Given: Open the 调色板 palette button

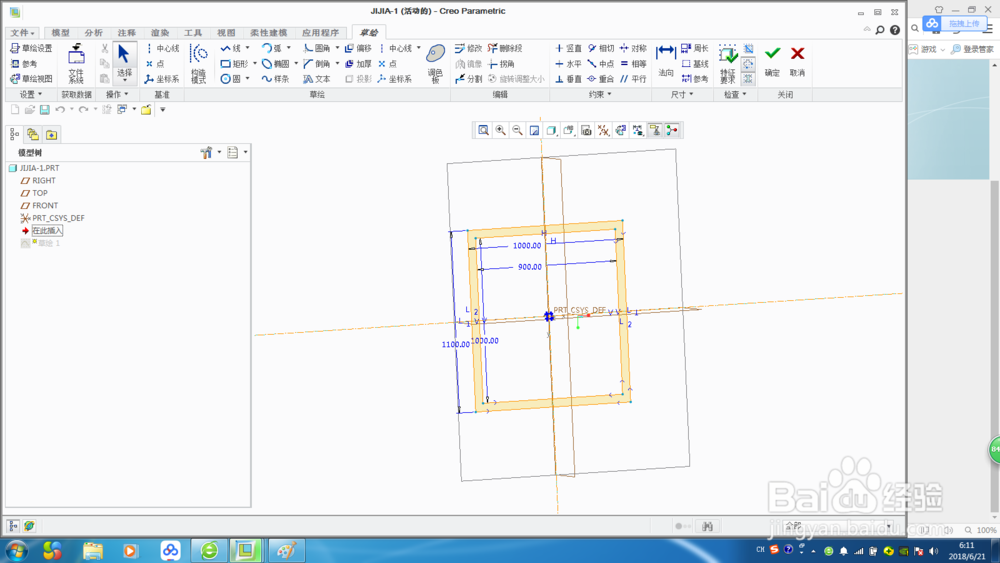Looking at the screenshot, I should coord(436,64).
